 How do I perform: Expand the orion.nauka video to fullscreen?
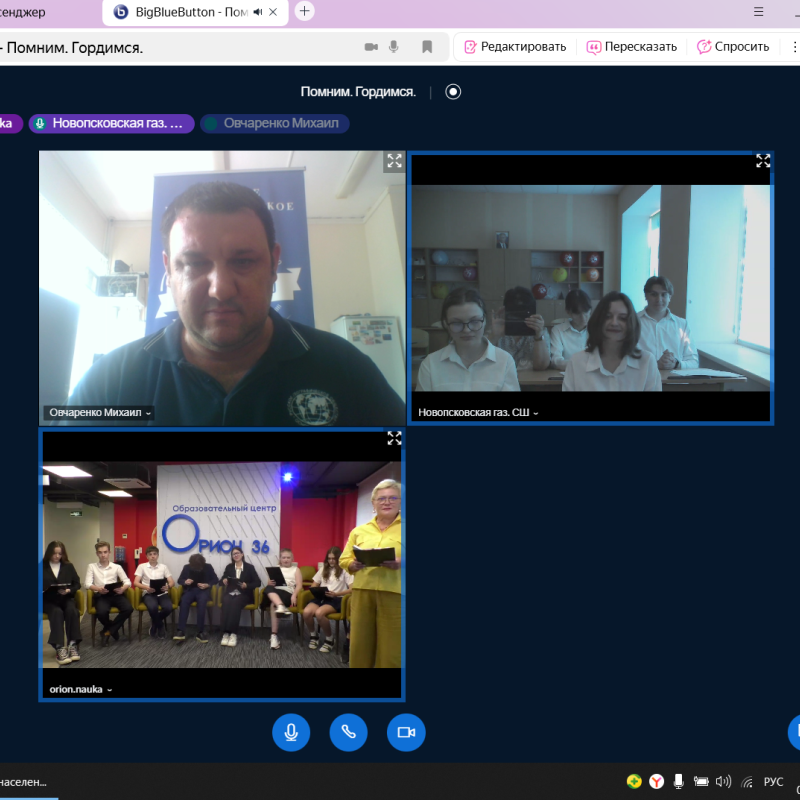click(394, 438)
